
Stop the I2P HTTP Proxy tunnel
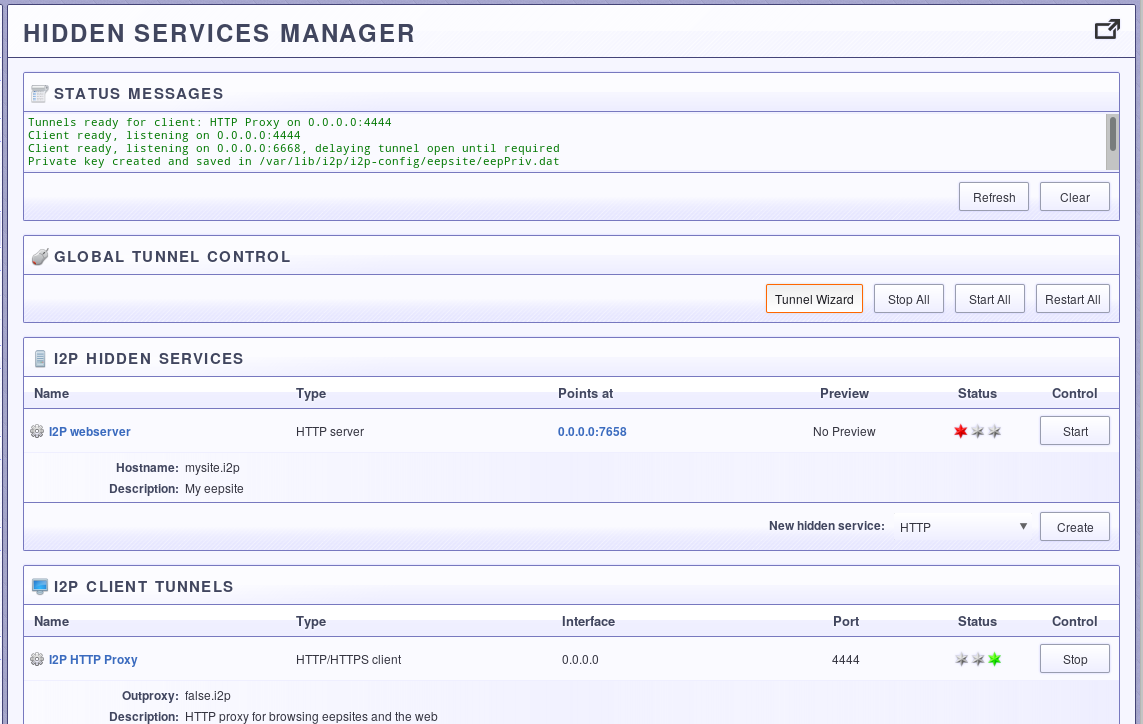(x=1074, y=660)
